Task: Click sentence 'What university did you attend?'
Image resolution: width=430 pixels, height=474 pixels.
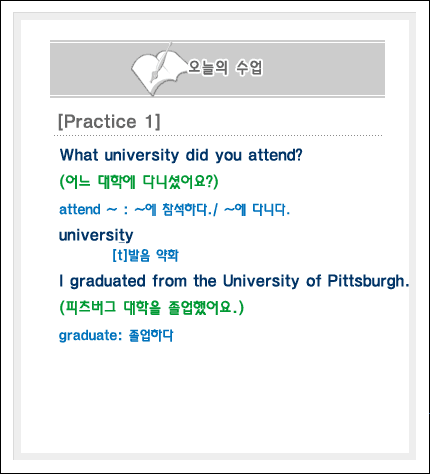Action: point(181,155)
